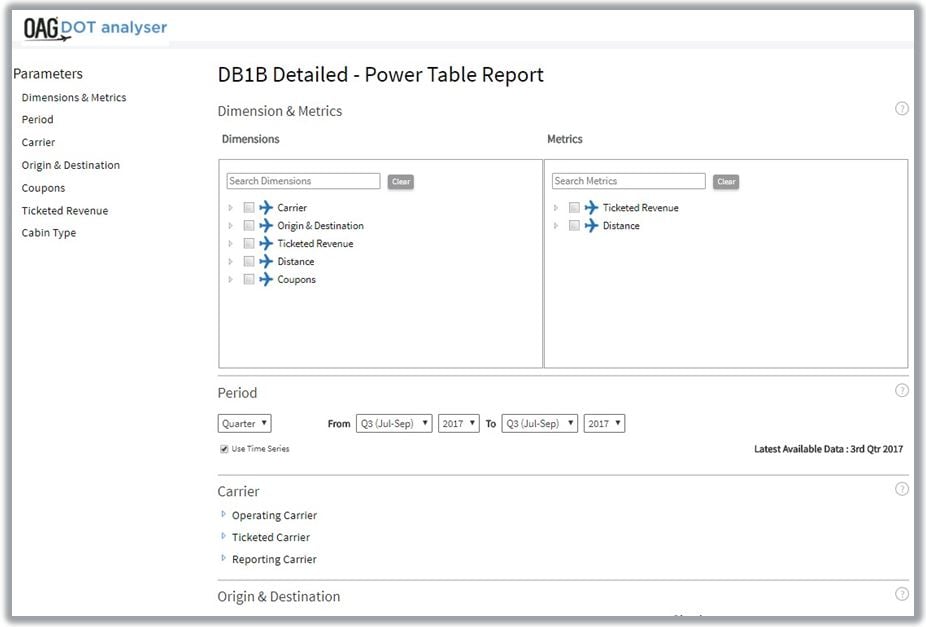Expand the Operating Carrier section
Image resolution: width=926 pixels, height=627 pixels.
(224, 515)
